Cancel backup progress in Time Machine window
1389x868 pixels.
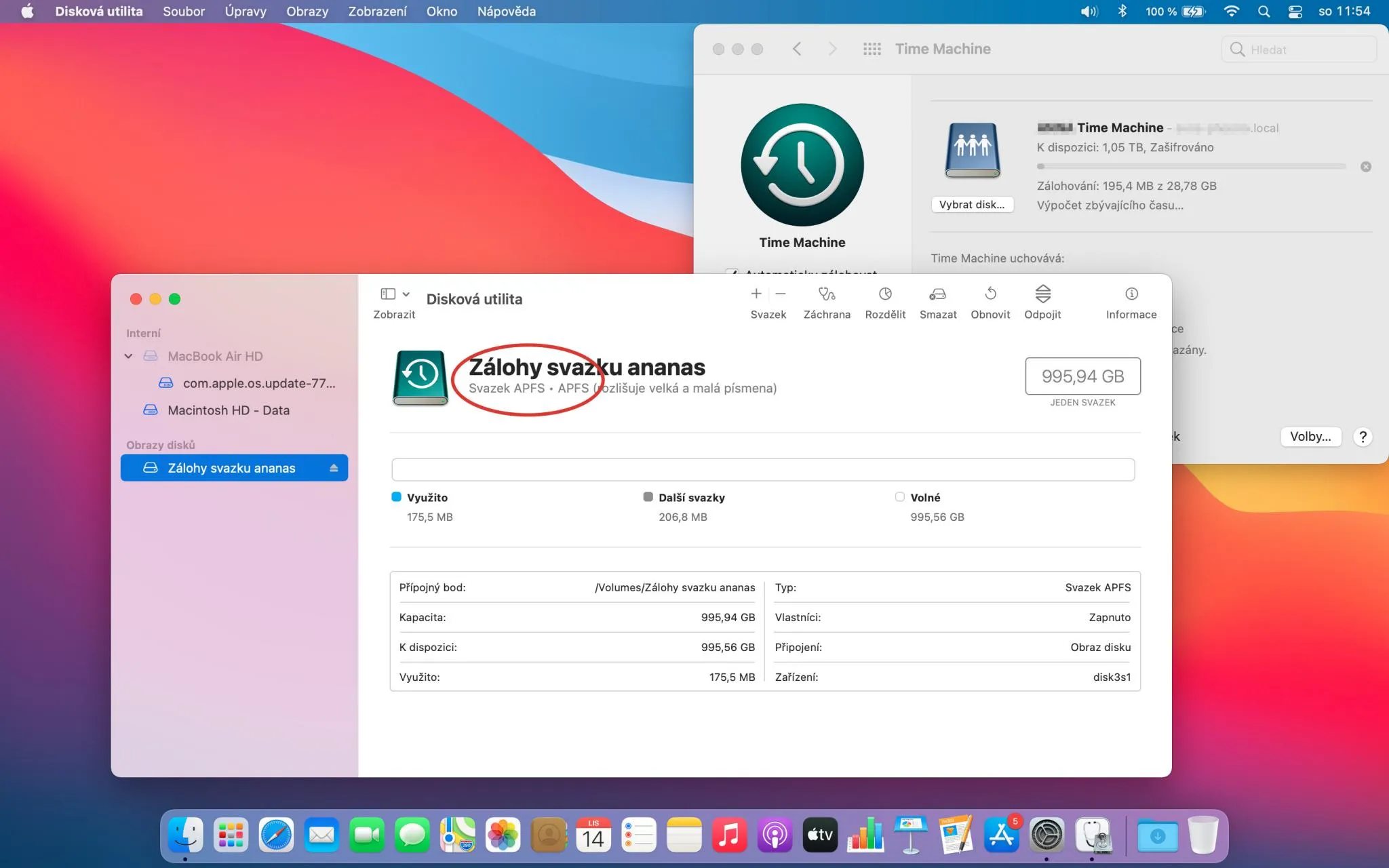[1366, 167]
